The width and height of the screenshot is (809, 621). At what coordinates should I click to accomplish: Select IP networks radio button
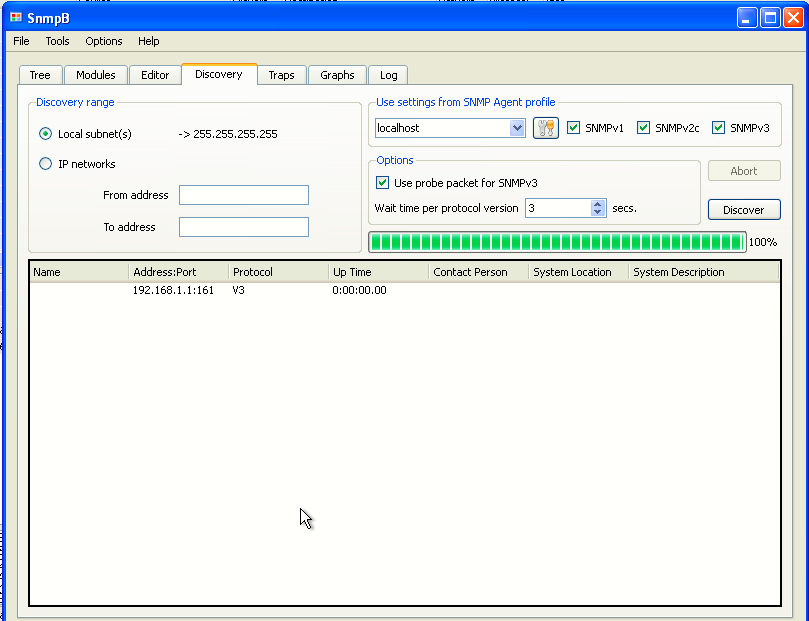click(x=45, y=164)
